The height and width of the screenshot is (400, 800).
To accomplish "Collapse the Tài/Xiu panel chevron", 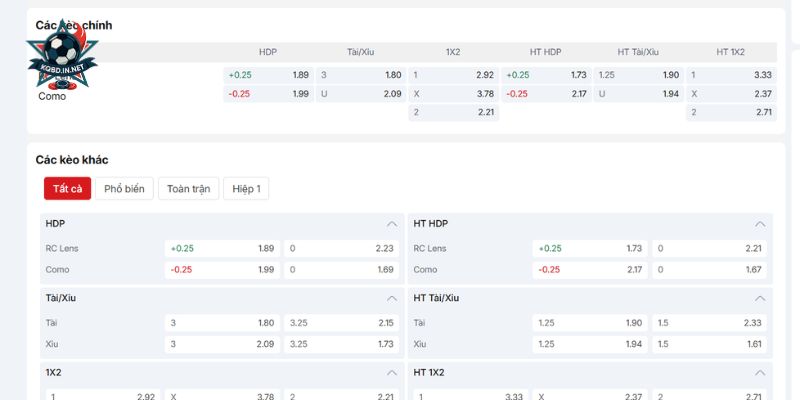I will click(x=391, y=298).
